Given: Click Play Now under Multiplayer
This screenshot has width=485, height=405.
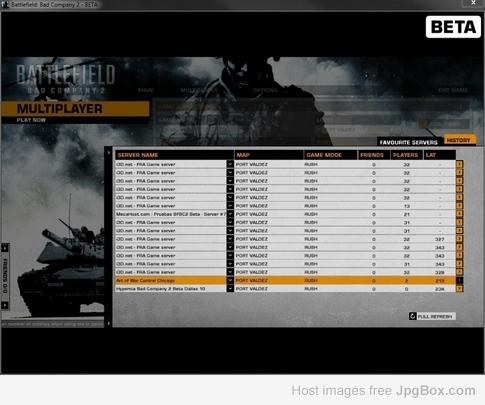Looking at the screenshot, I should [x=31, y=120].
